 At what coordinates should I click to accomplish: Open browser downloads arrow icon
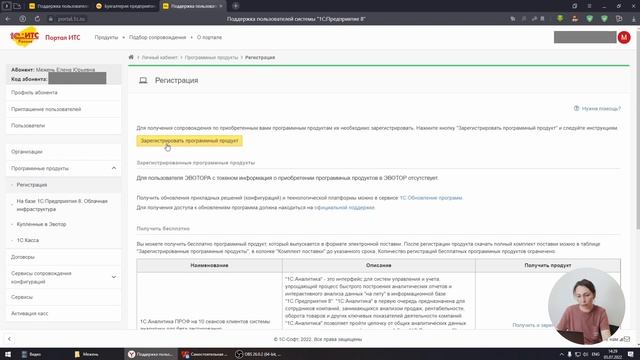point(633,19)
